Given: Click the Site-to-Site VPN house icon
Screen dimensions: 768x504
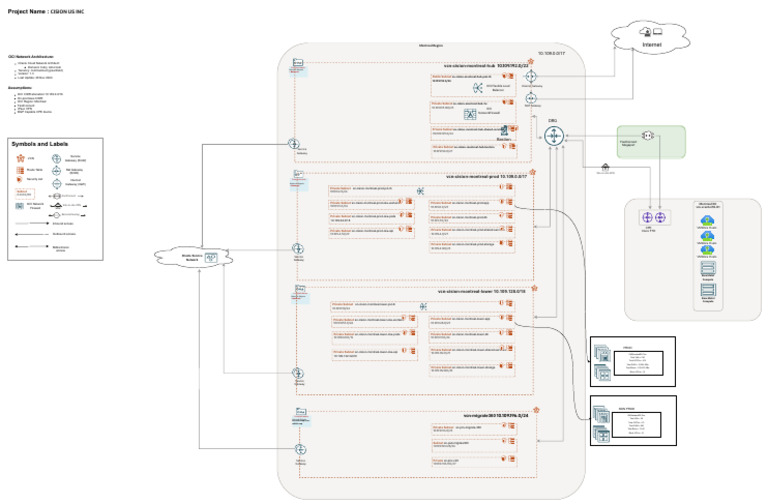Looking at the screenshot, I should (605, 168).
